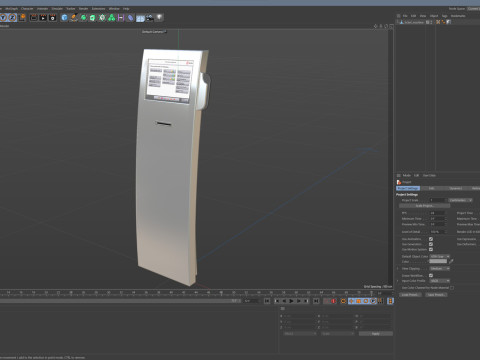Click the Render View clapperboard icon
Viewport: 480px width, 360px height.
(x=34, y=18)
